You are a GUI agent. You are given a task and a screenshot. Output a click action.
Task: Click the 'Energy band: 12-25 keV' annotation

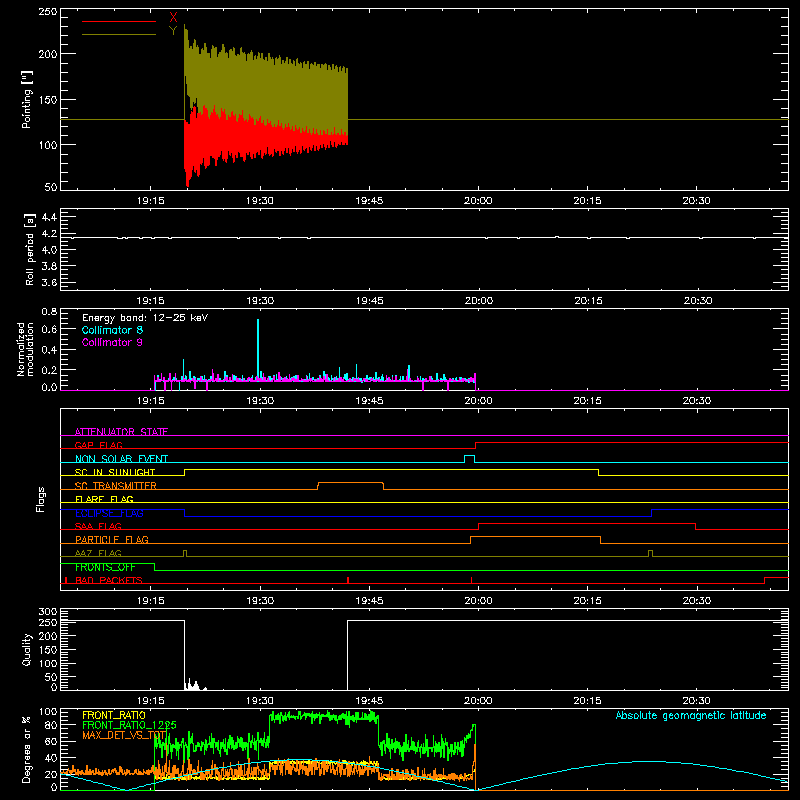click(x=145, y=318)
